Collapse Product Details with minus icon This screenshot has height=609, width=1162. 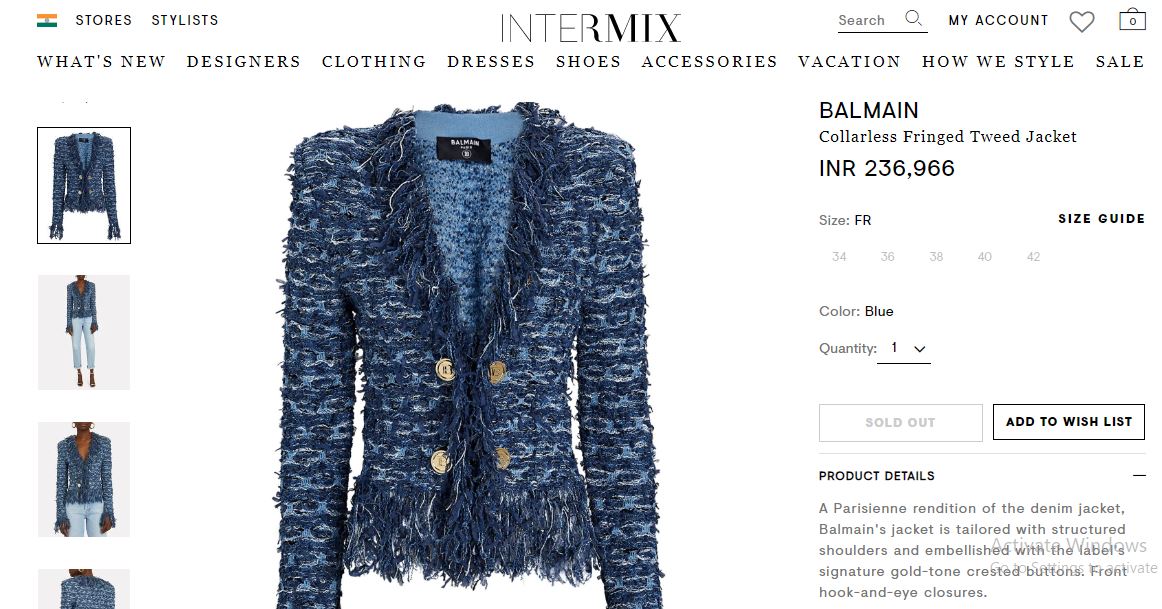coord(1139,476)
